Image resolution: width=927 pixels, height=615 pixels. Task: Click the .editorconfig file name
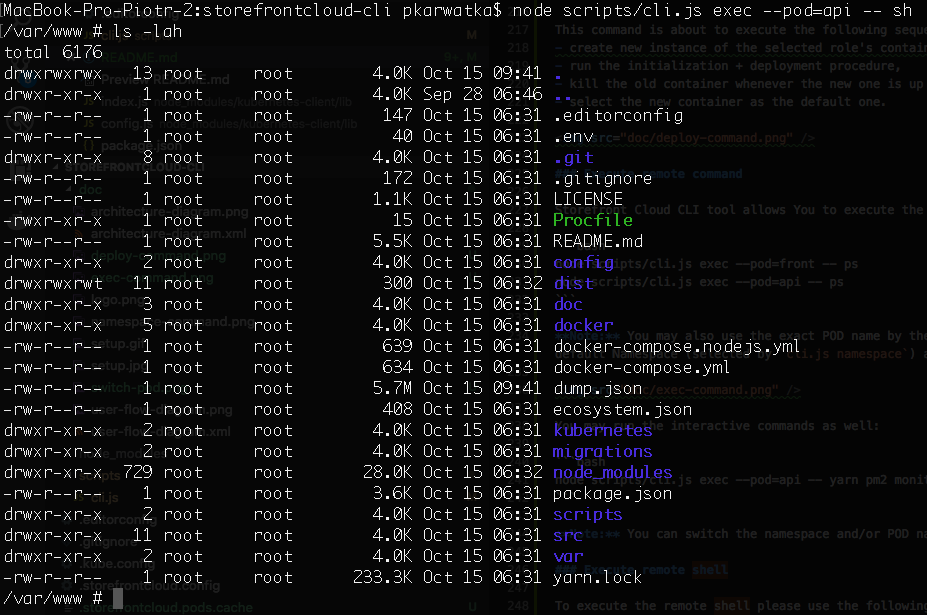click(618, 115)
